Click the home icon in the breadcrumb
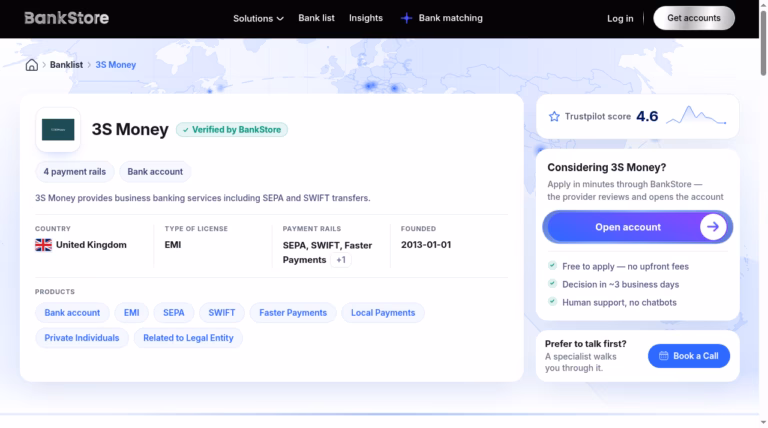The image size is (768, 428). click(32, 65)
